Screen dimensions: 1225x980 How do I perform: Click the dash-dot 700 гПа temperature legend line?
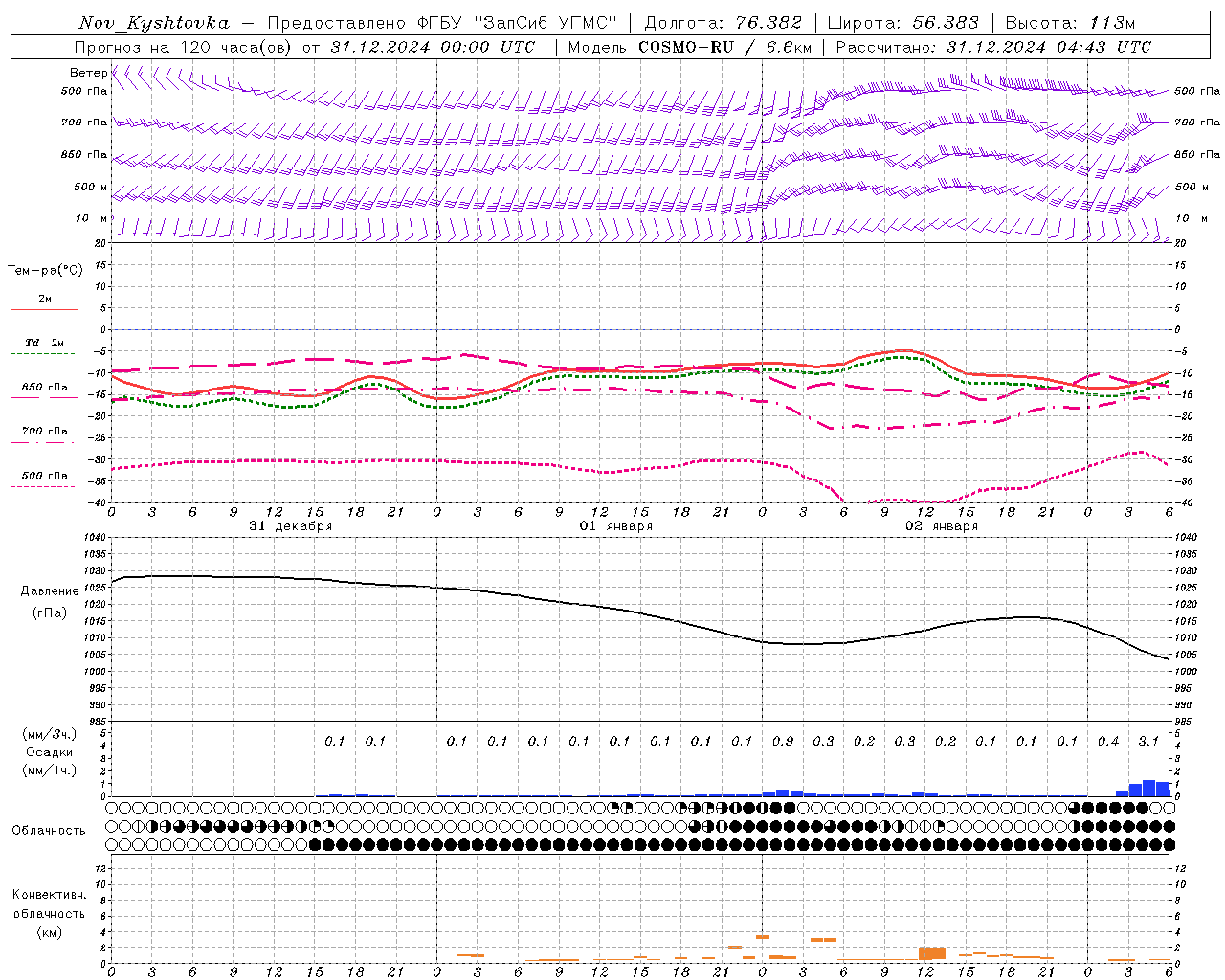pos(43,442)
